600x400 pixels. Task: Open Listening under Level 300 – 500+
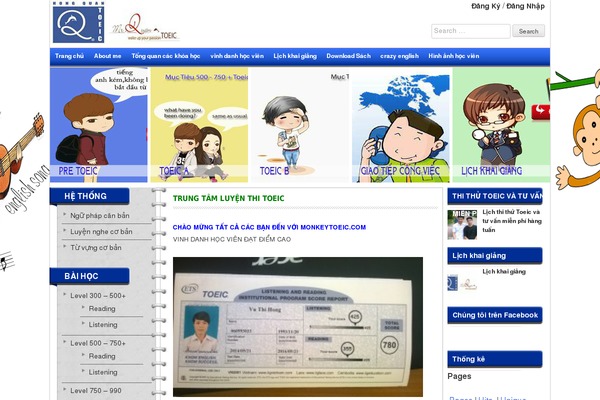point(103,325)
